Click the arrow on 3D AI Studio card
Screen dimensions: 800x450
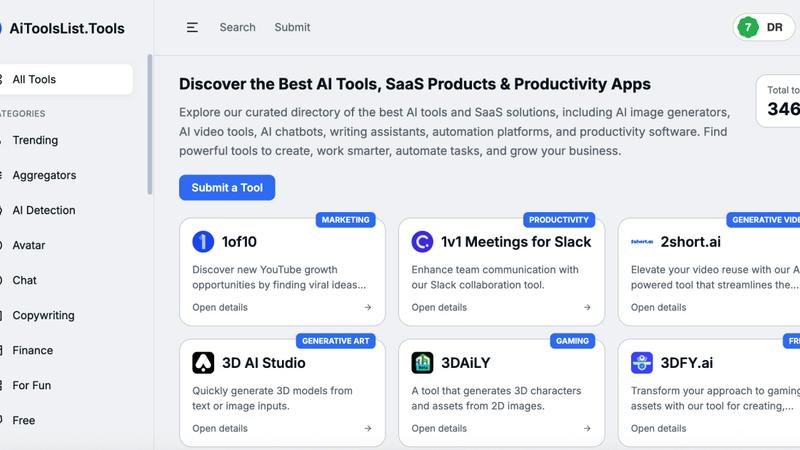368,429
